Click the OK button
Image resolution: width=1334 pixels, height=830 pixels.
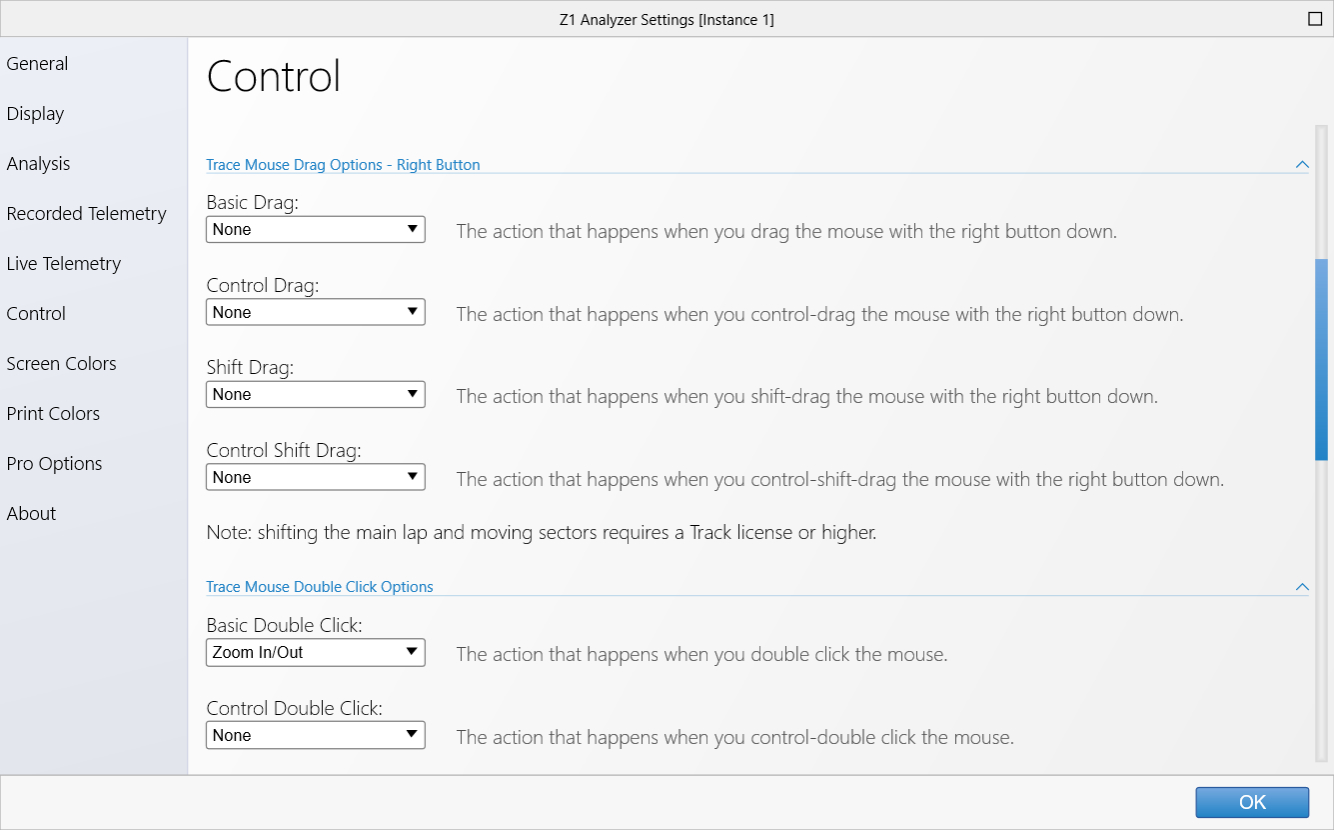tap(1252, 802)
